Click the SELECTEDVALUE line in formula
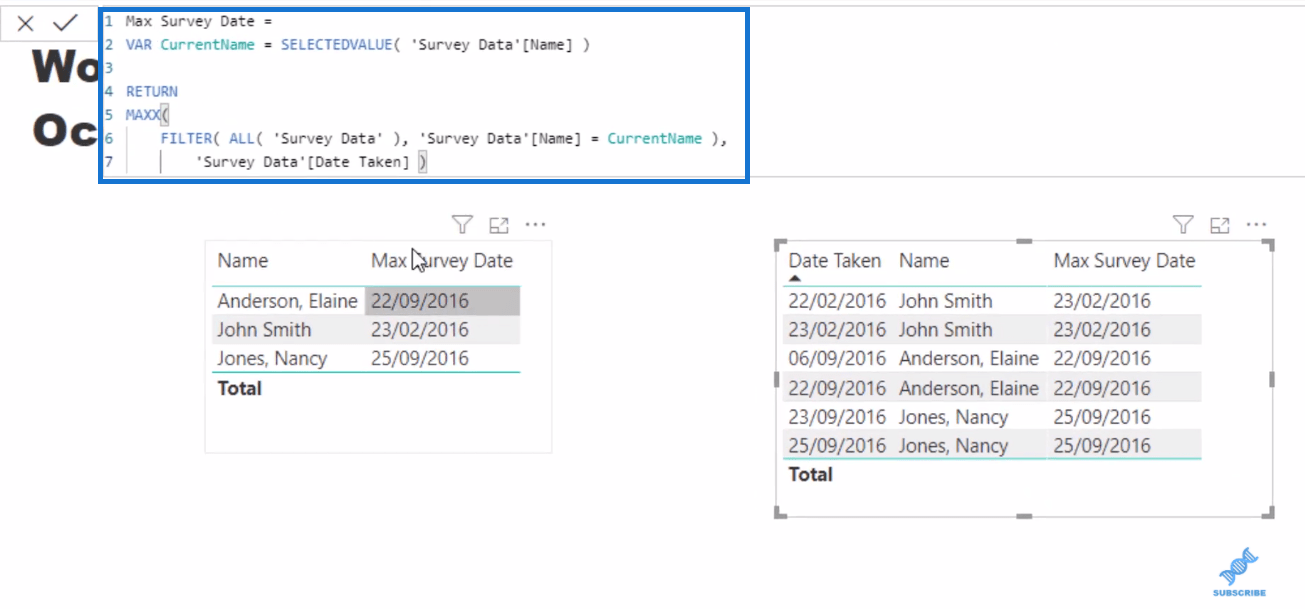 coord(358,45)
